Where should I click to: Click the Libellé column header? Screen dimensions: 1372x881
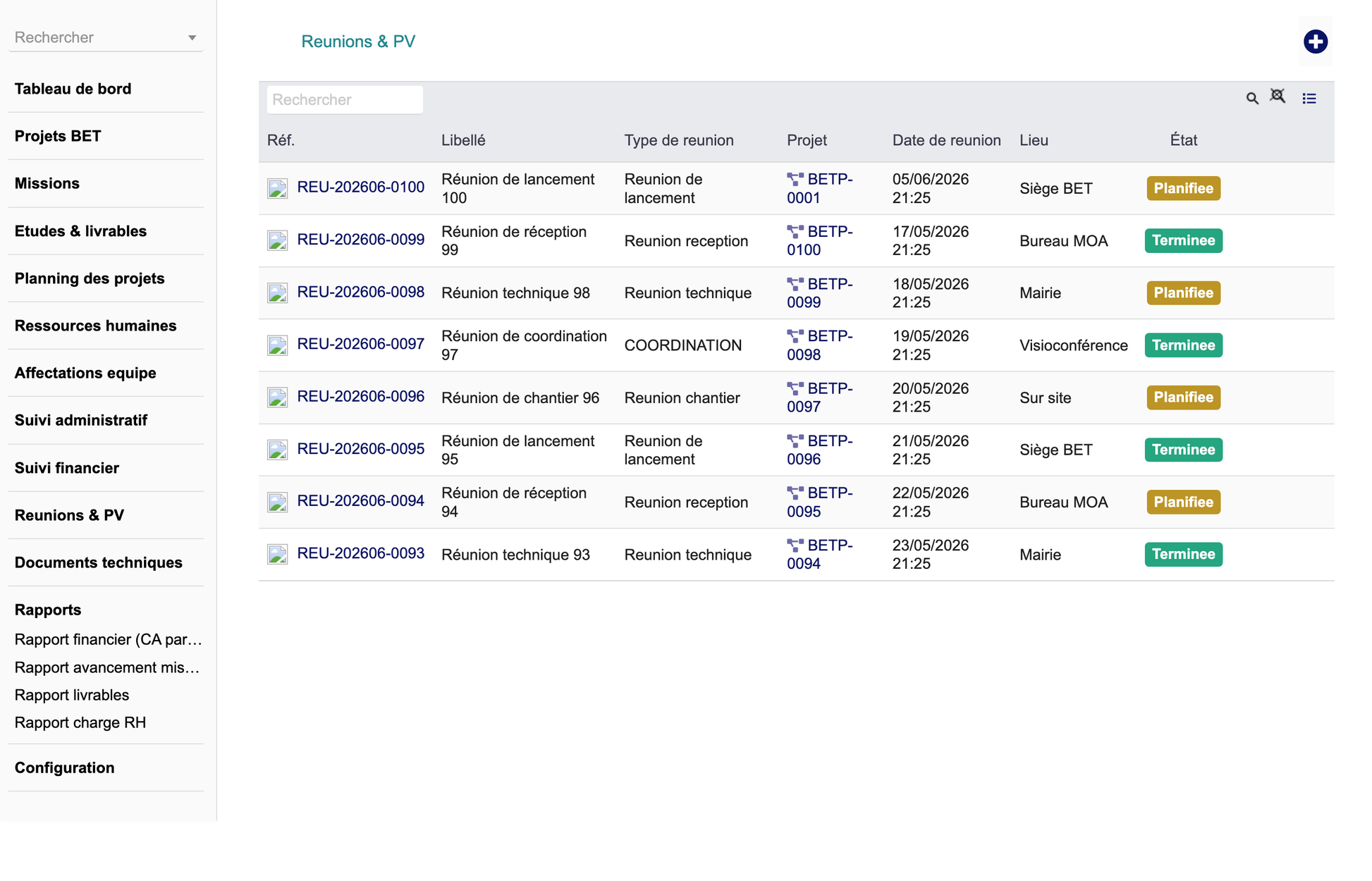pos(463,140)
